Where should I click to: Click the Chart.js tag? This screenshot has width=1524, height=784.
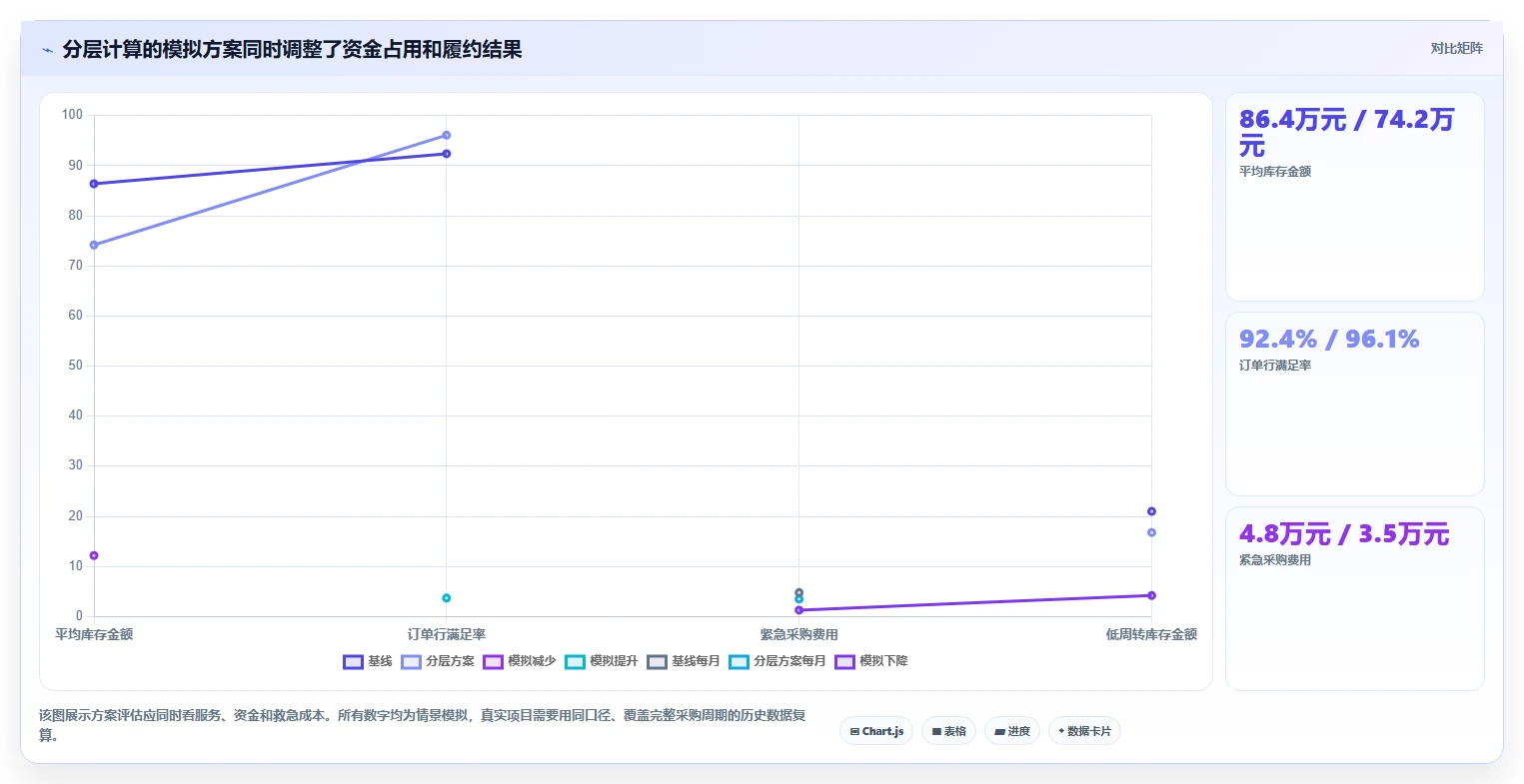(876, 731)
